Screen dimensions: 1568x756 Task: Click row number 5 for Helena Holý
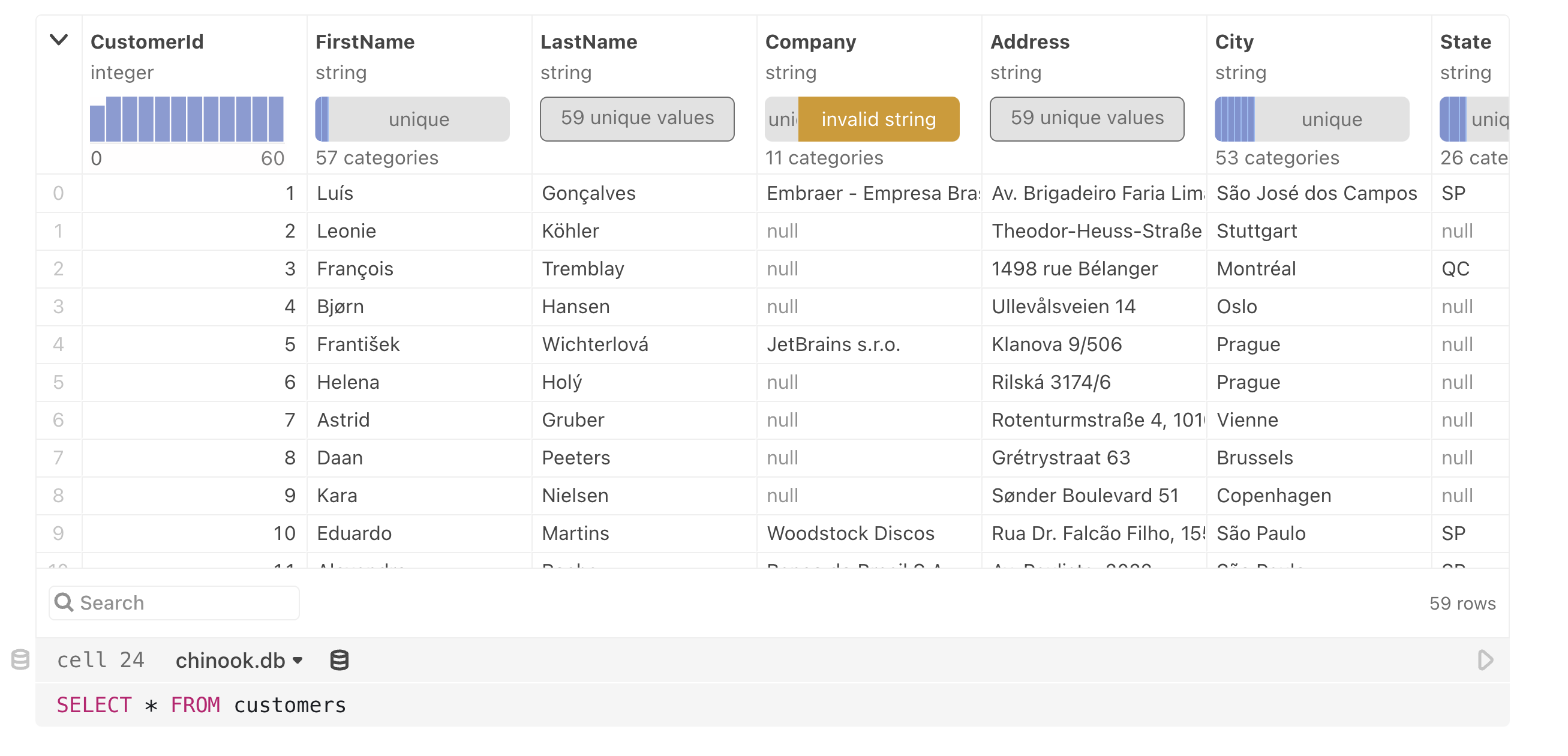tap(58, 382)
